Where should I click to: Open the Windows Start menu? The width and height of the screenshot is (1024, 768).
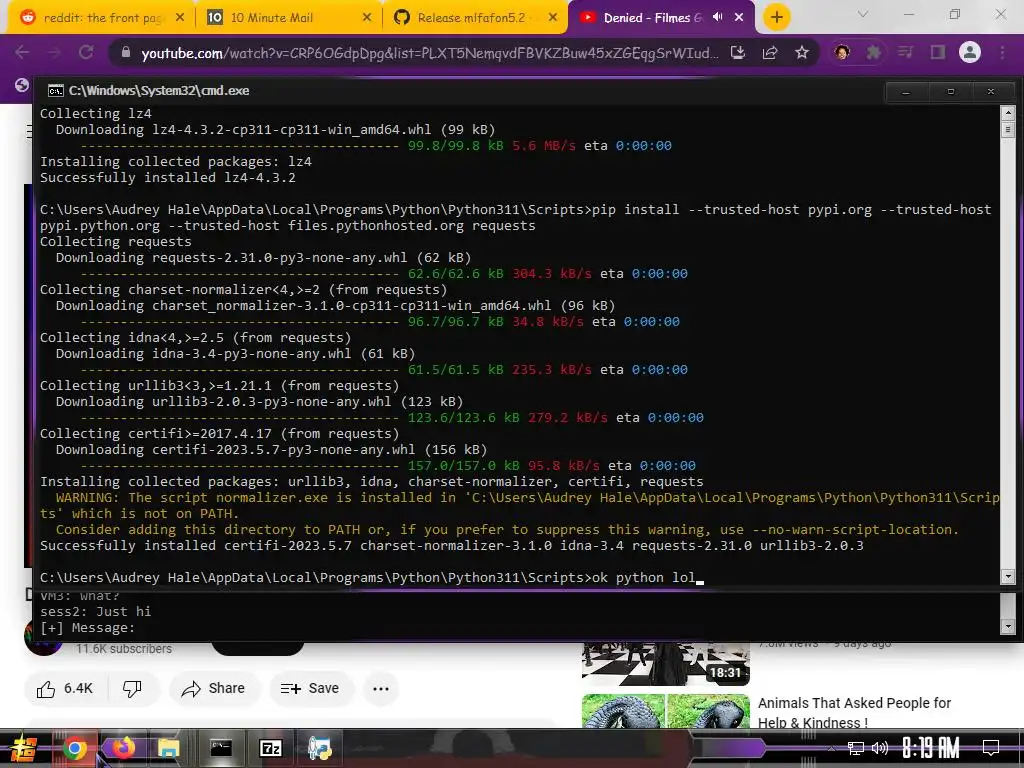(22, 748)
